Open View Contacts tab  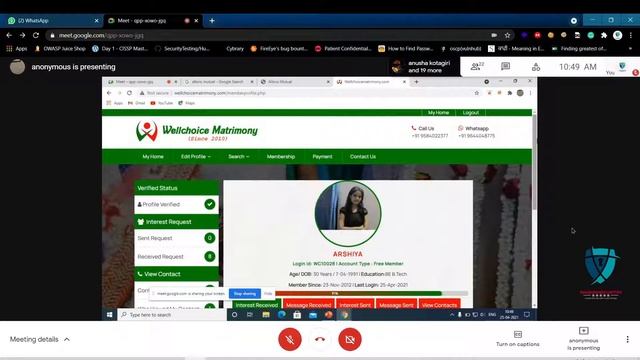coord(440,305)
